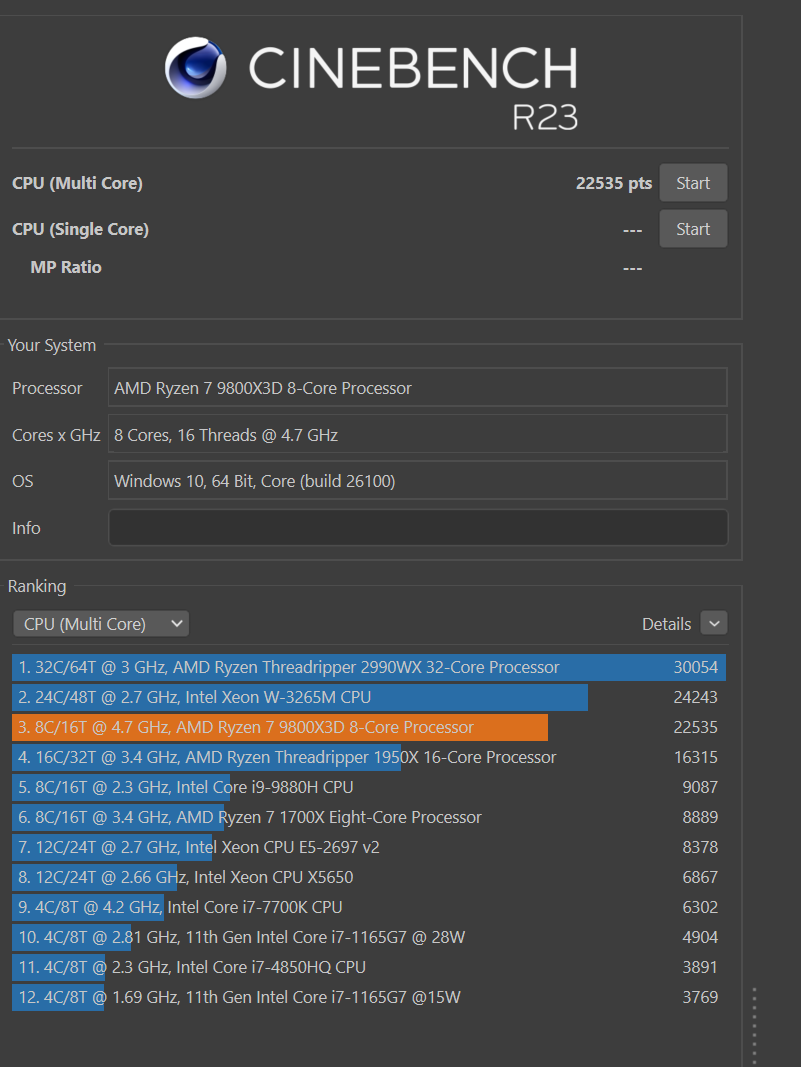Select ranking row 5 Intel Core i9-9880H
The image size is (801, 1067).
369,787
